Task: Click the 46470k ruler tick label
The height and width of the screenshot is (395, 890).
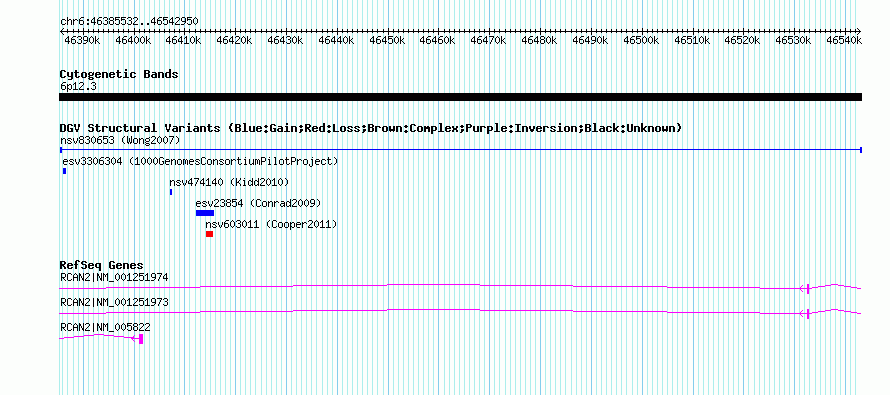Action: point(489,40)
